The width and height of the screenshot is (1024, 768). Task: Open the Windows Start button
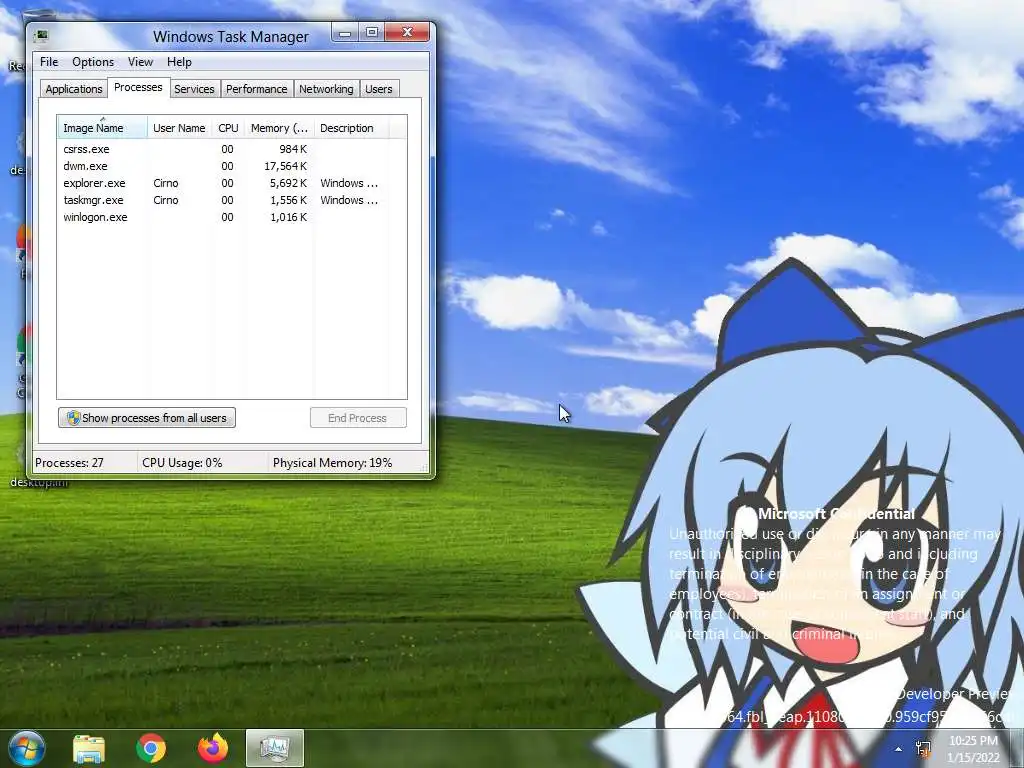(26, 748)
